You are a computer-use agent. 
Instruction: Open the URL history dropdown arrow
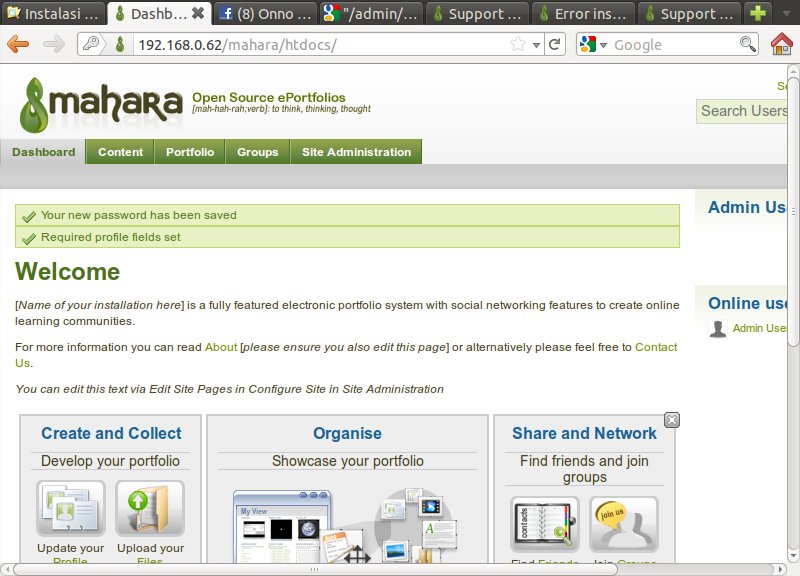click(x=537, y=45)
